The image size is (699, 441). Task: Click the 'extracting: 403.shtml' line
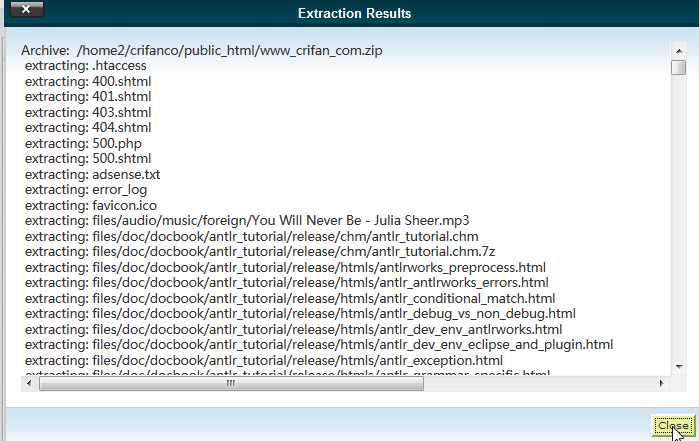point(88,112)
